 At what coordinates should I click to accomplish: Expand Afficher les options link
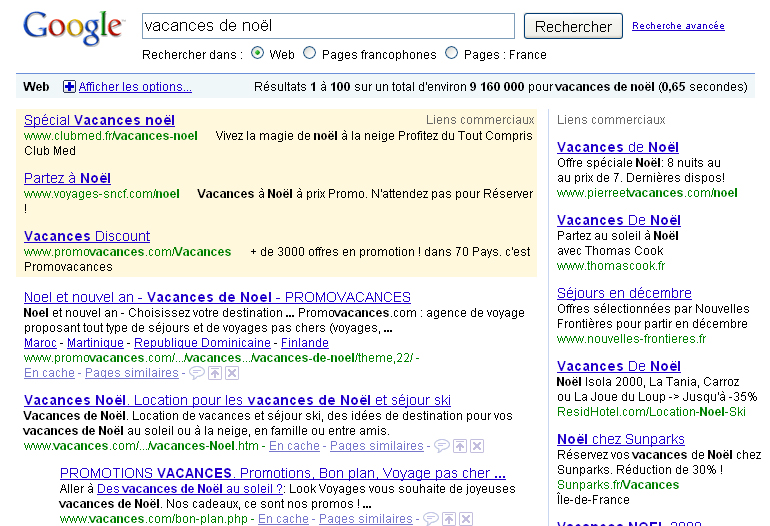[135, 87]
